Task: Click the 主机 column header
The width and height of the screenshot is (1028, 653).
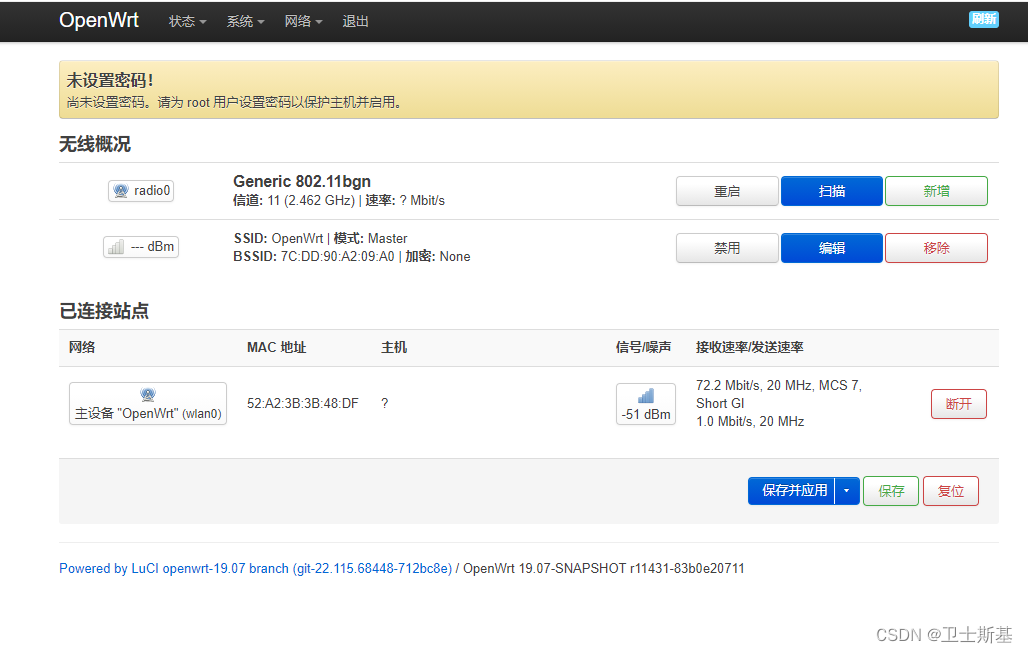Action: tap(394, 347)
